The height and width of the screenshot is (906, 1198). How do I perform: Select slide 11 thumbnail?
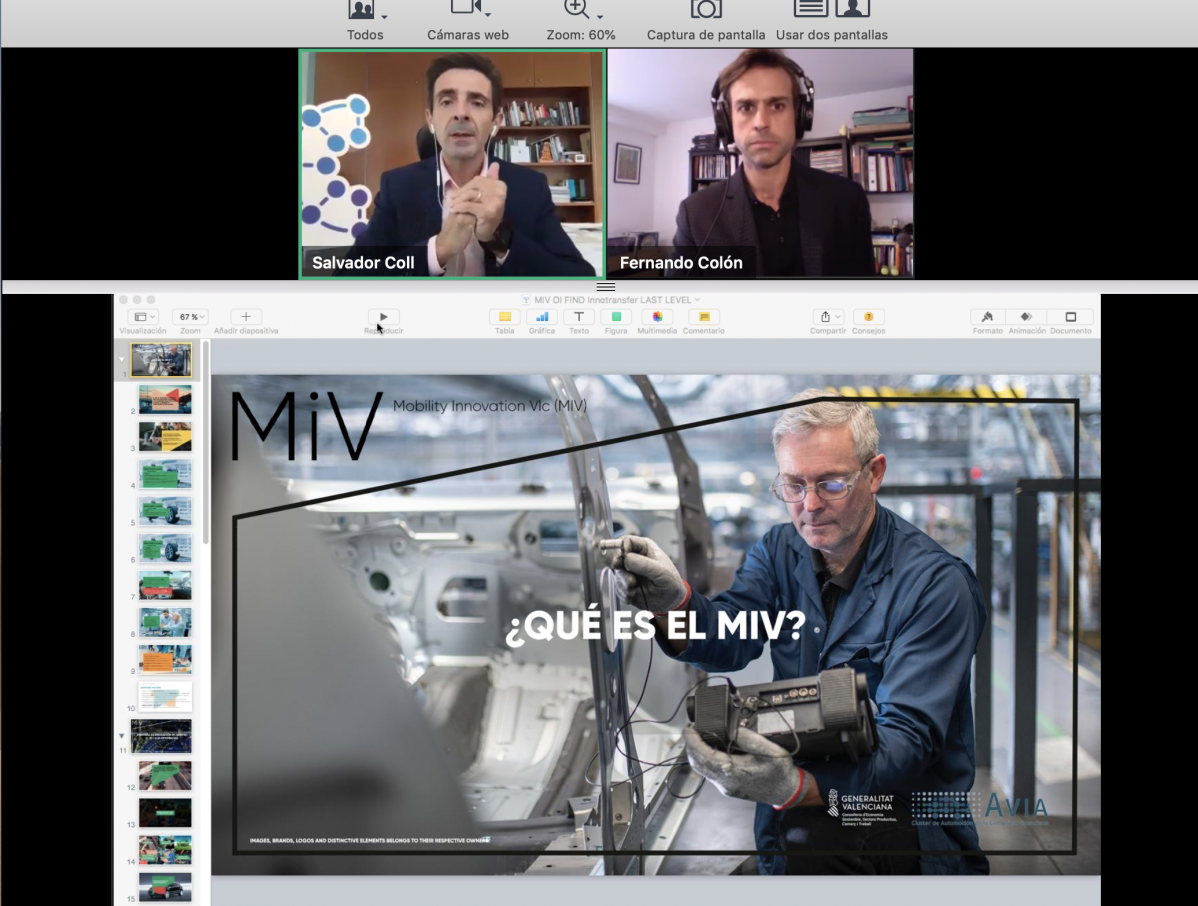[x=161, y=736]
